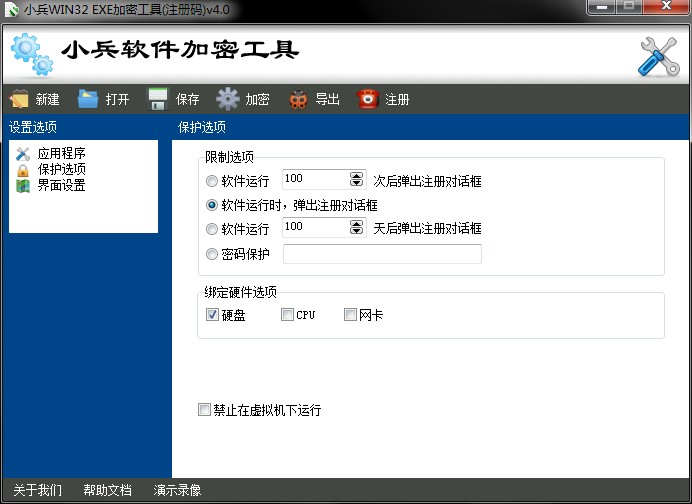Select 保护选项 in the settings list
This screenshot has height=504, width=692.
61,169
